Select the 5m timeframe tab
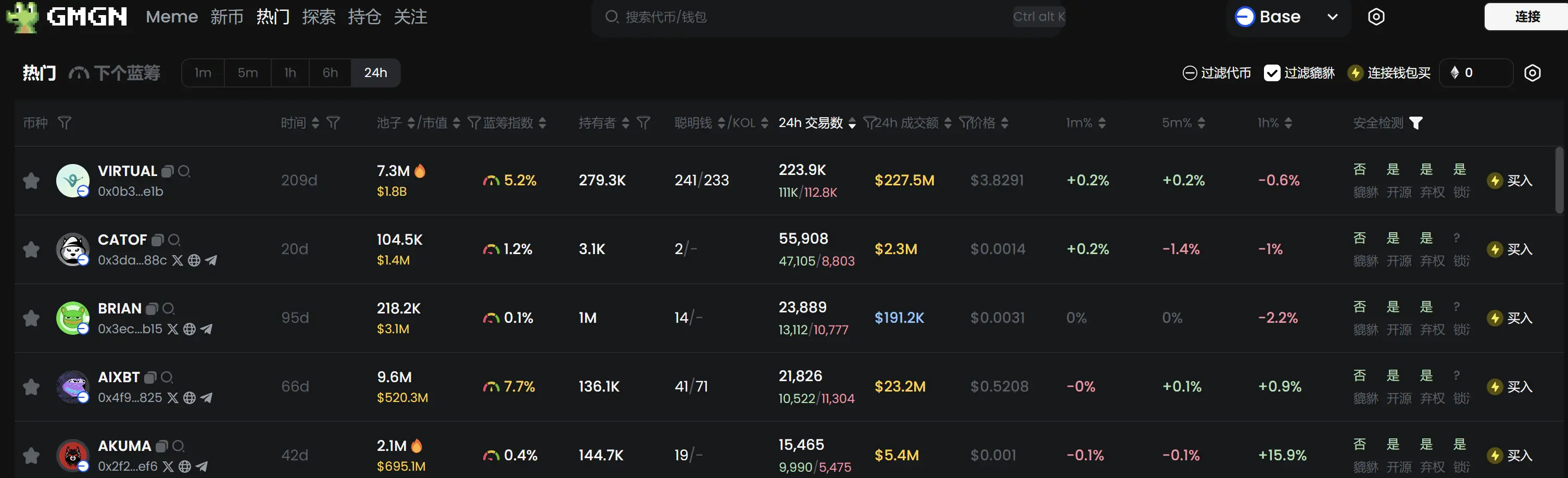The width and height of the screenshot is (1568, 478). 248,73
